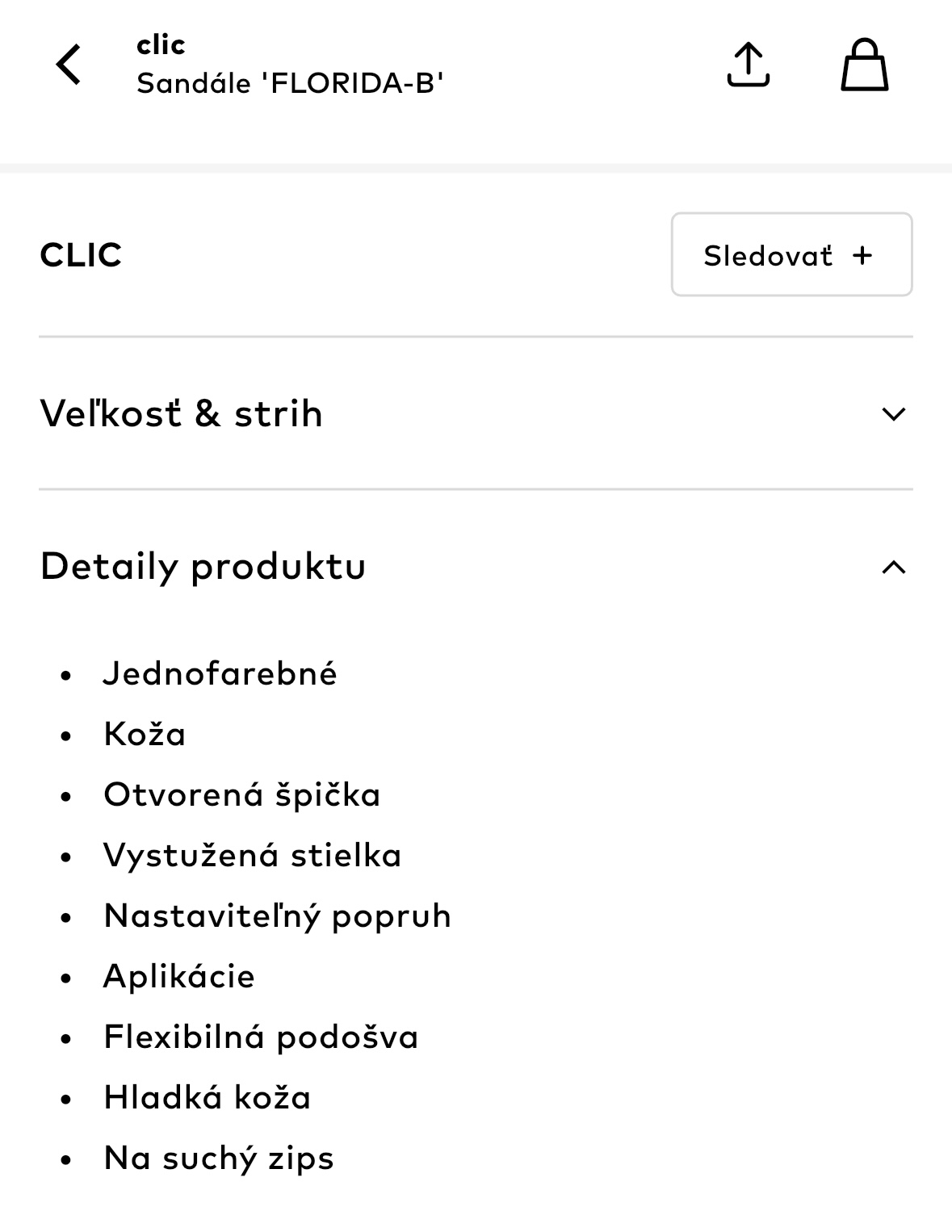The image size is (952, 1232).
Task: Collapse Detaily produktu with the up chevron
Action: point(893,567)
